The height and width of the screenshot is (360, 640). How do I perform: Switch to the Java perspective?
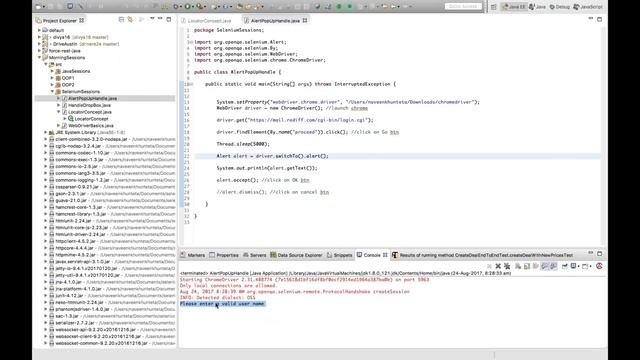click(x=538, y=7)
